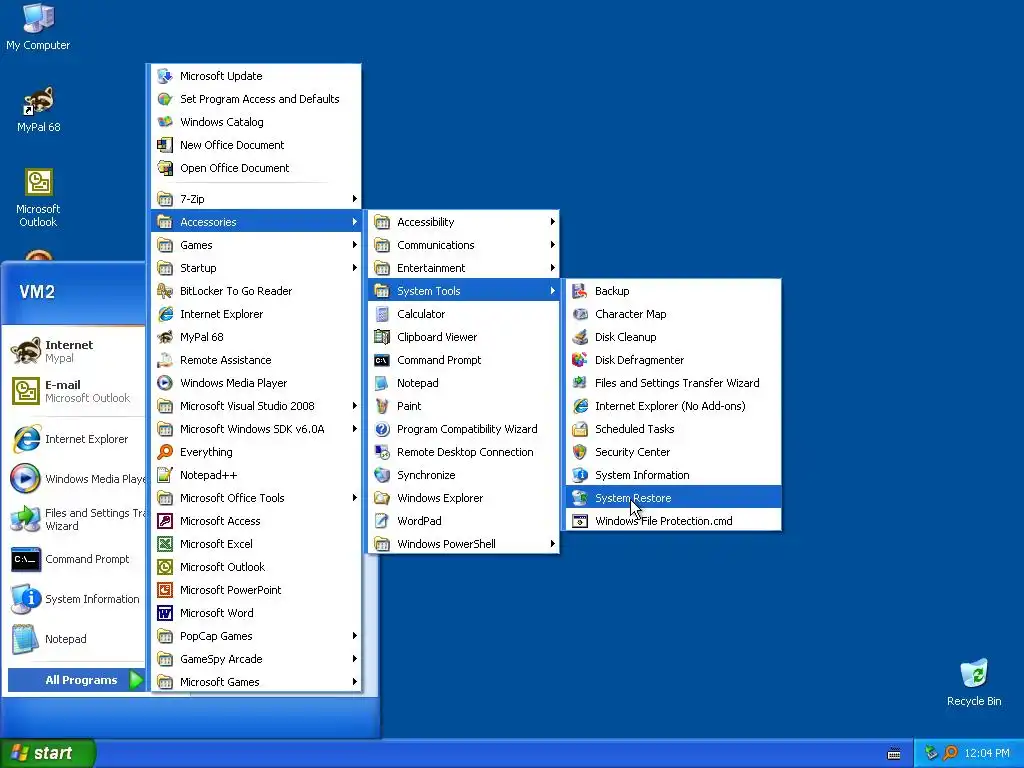Expand Microsoft Visual Studio 2008 submenu arrow
This screenshot has height=768, width=1024.
(x=355, y=406)
